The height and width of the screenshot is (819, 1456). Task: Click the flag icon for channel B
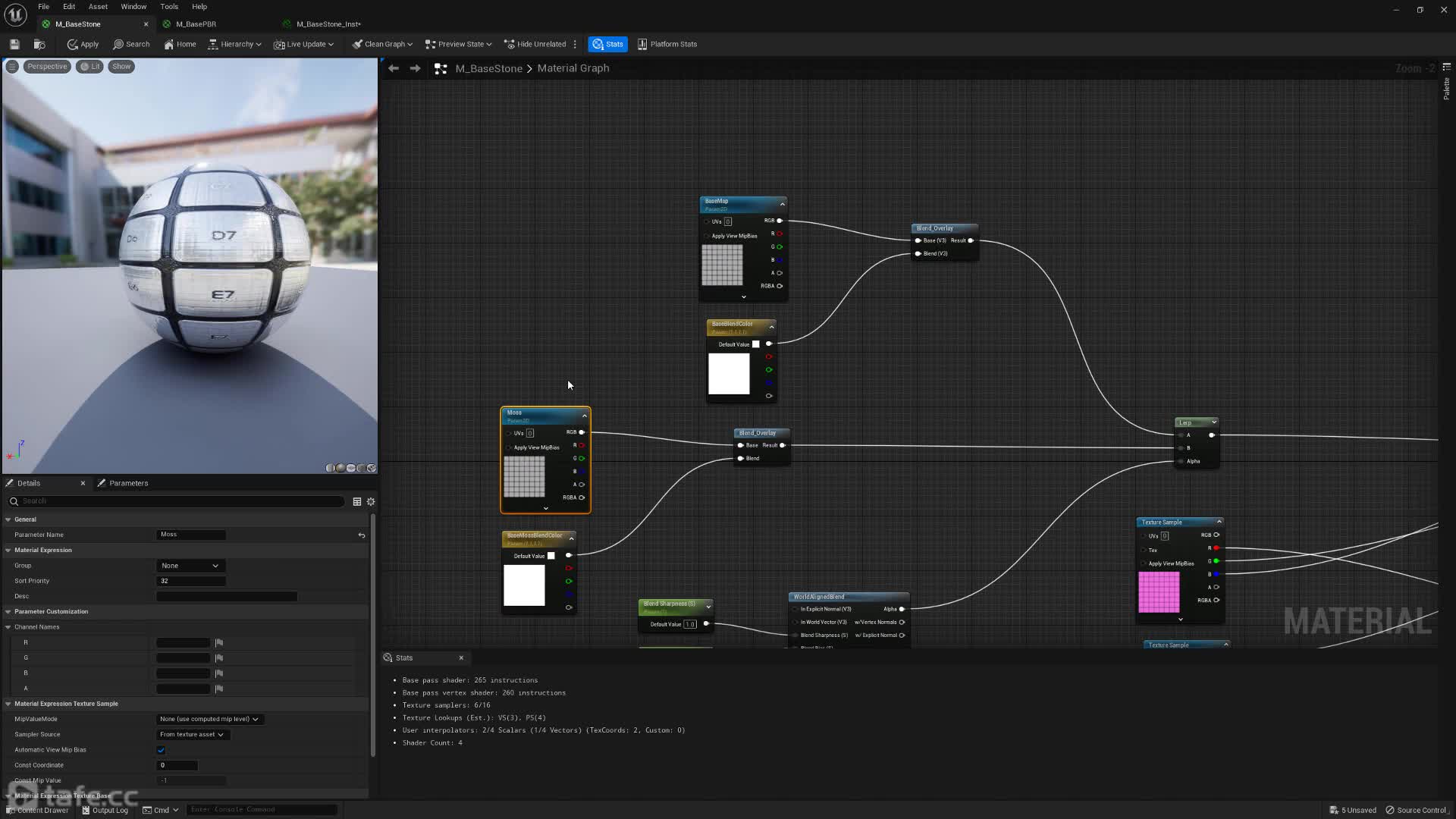219,673
